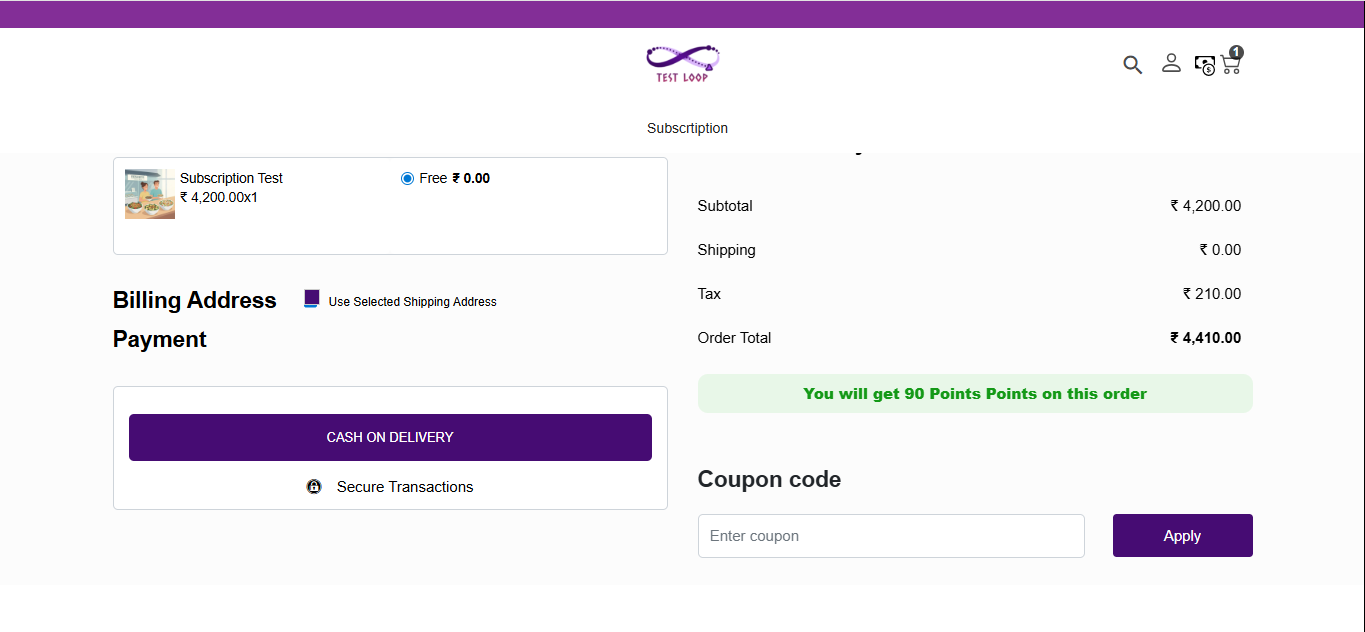The image size is (1365, 632).
Task: Click the Subtotal row value
Action: 1206,205
